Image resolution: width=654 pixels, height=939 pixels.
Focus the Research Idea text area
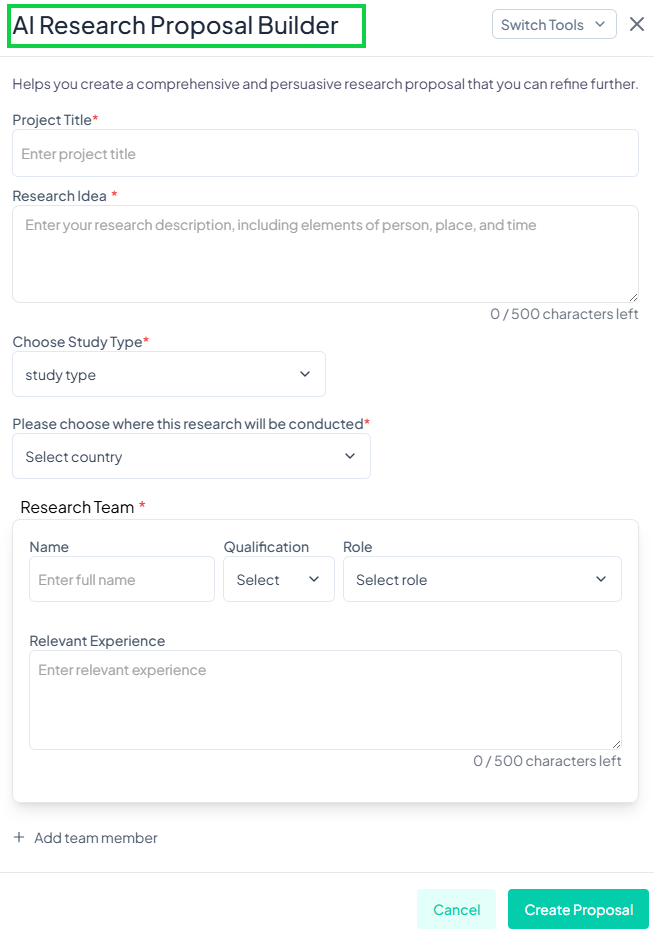[325, 254]
